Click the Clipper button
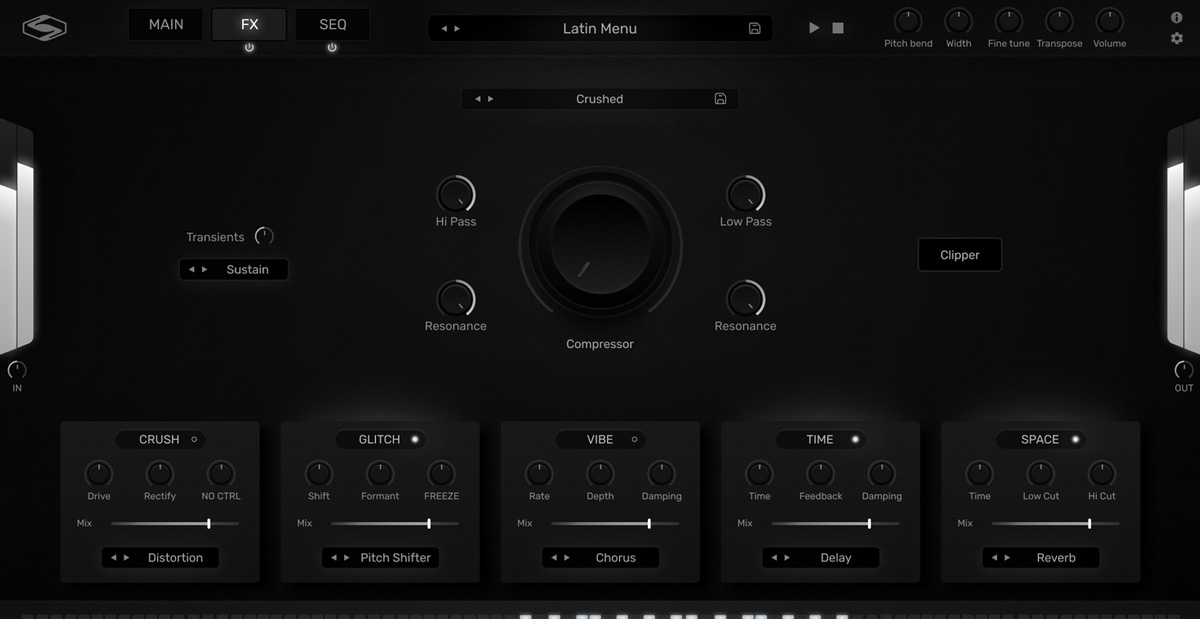 [959, 255]
